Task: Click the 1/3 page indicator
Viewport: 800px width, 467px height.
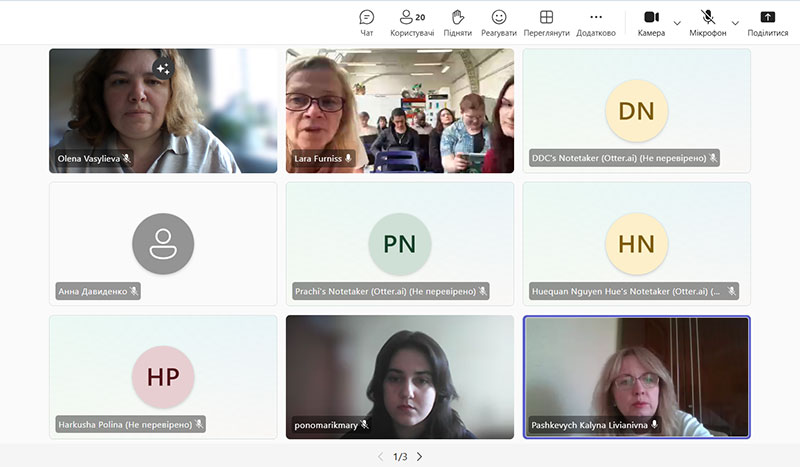Action: click(x=400, y=456)
